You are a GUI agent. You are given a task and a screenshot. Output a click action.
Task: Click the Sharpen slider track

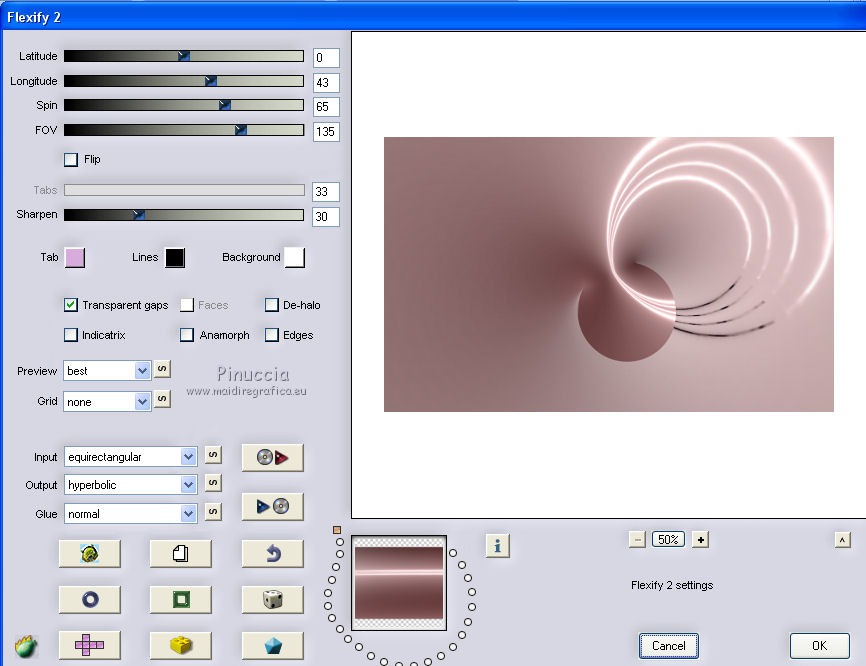click(x=184, y=214)
